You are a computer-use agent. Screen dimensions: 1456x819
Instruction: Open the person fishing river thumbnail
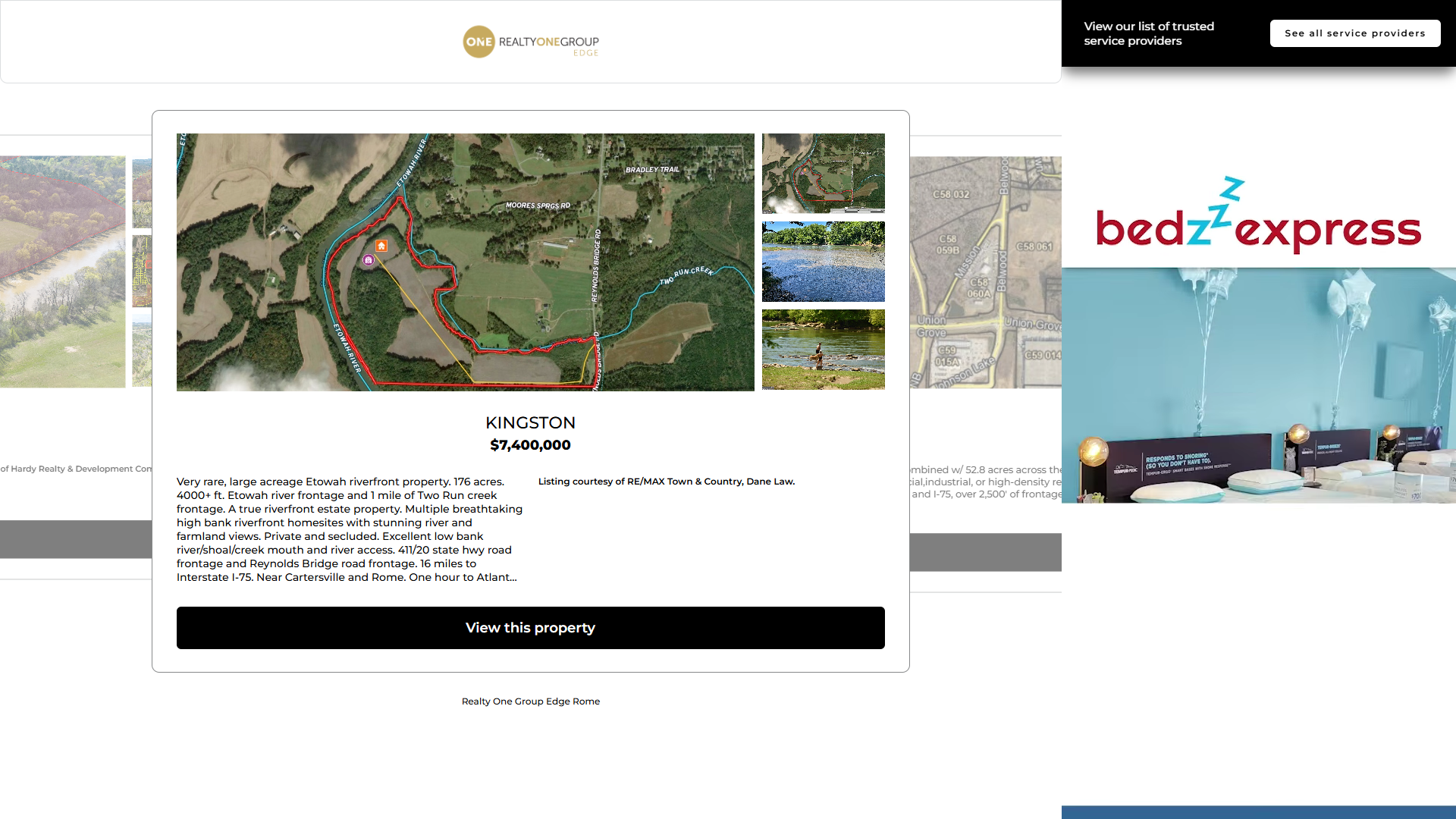coord(823,350)
